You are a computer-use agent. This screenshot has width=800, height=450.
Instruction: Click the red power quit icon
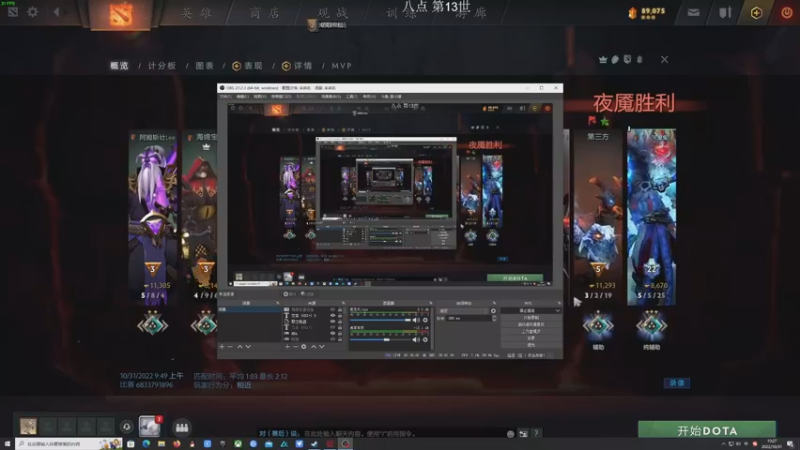coord(787,13)
